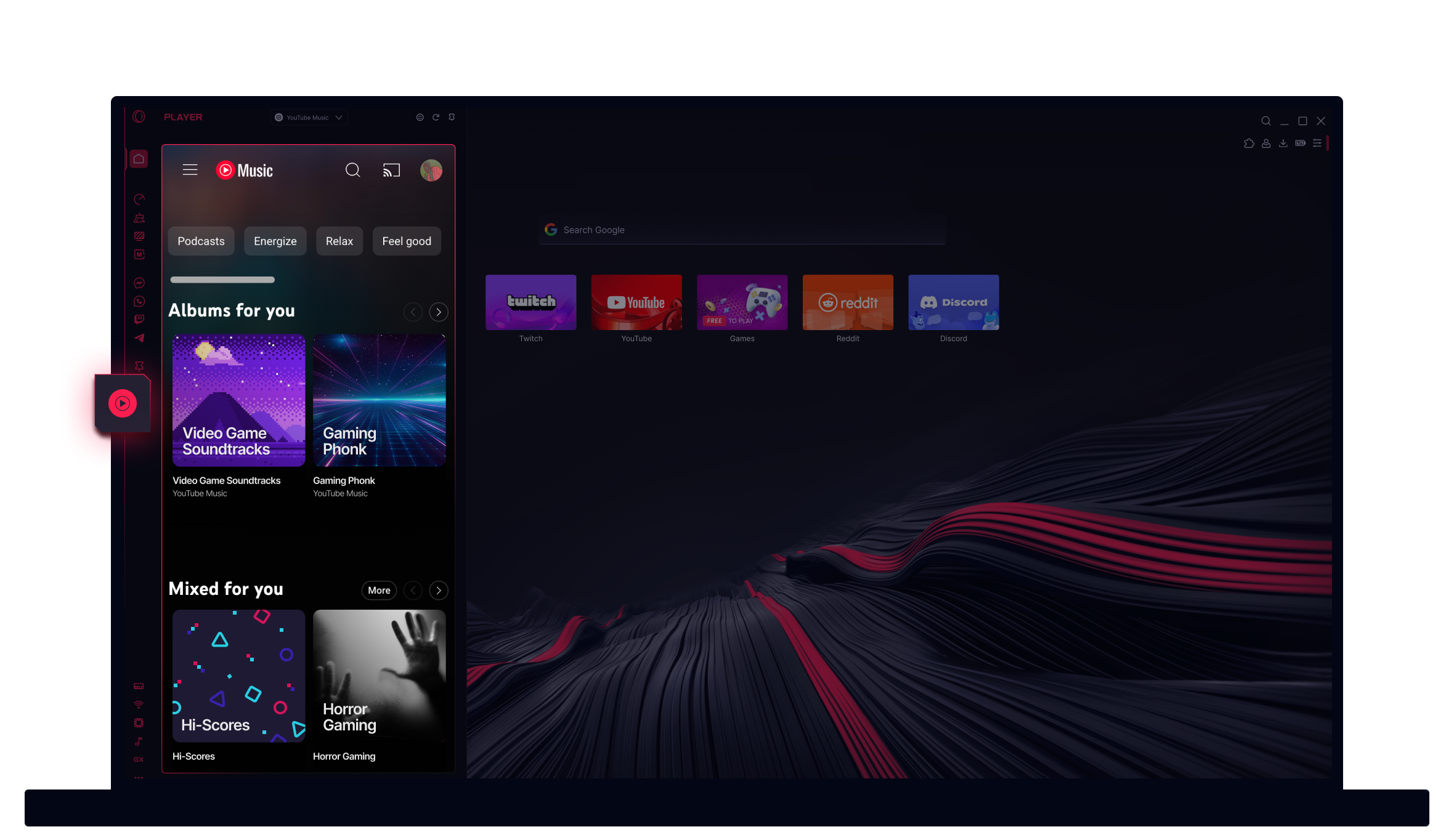The width and height of the screenshot is (1454, 840).
Task: Start a Cast session in YouTube Music
Action: (391, 170)
